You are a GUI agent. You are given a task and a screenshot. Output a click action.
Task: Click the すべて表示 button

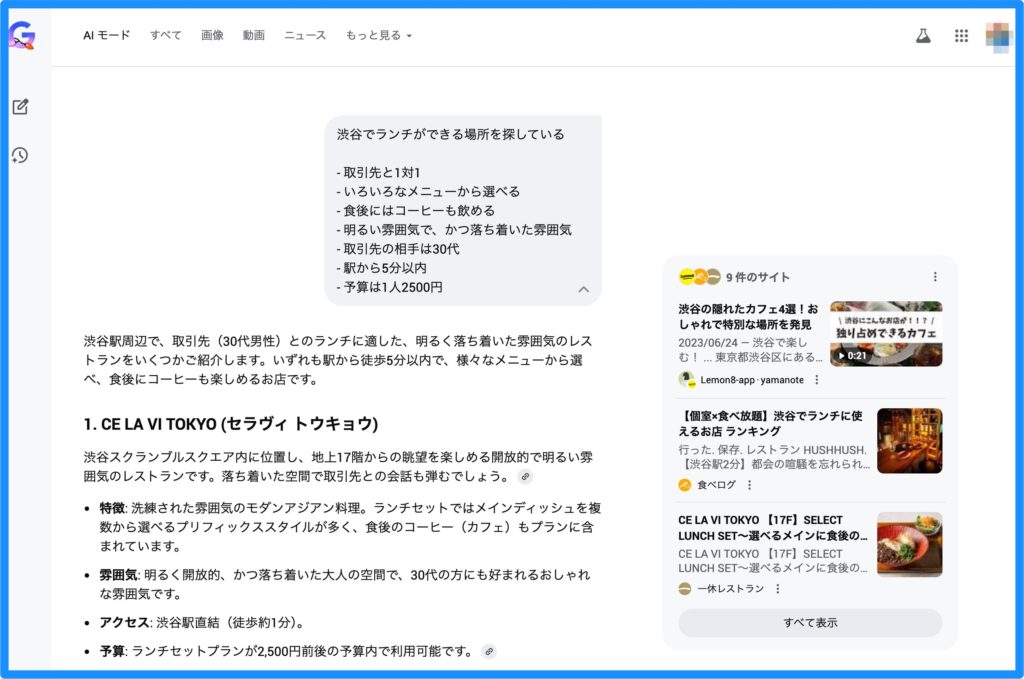810,623
